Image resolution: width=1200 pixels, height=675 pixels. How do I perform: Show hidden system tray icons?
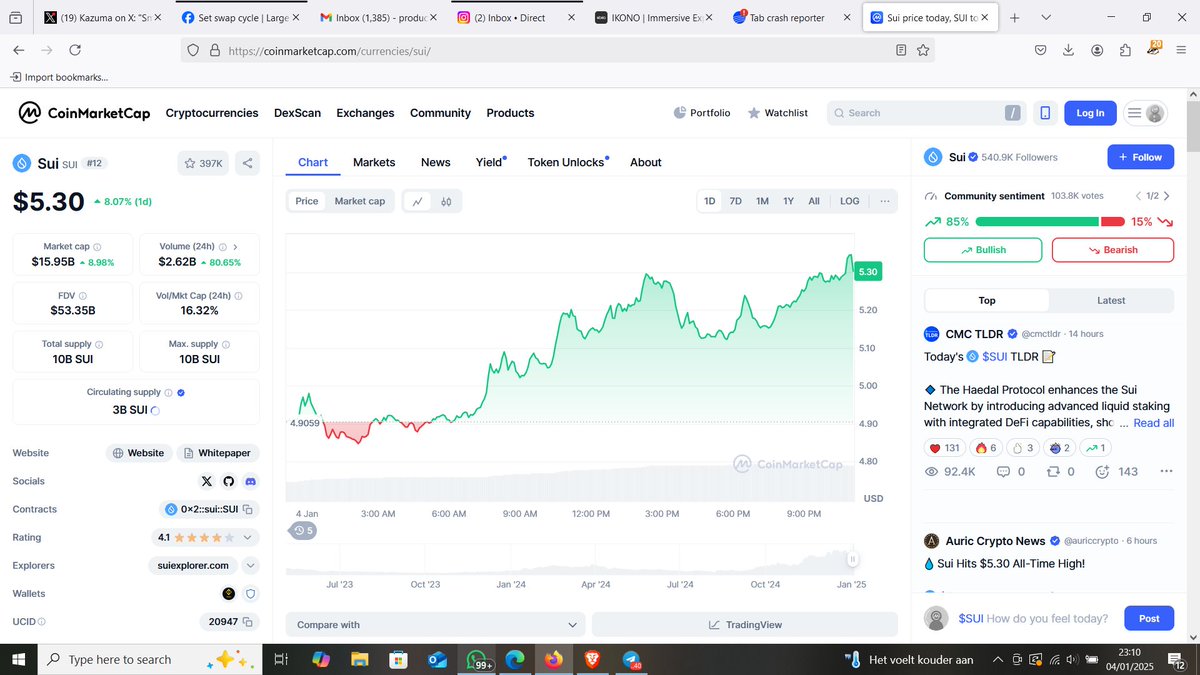(x=997, y=660)
